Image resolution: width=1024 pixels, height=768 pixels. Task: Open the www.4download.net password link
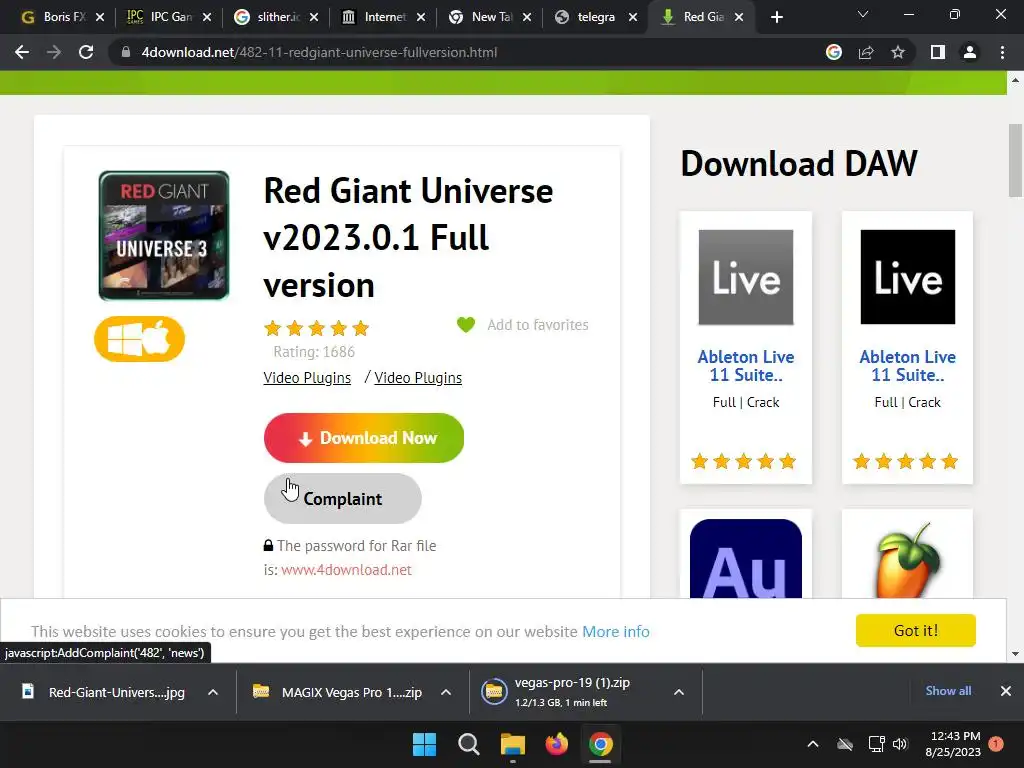click(x=346, y=569)
